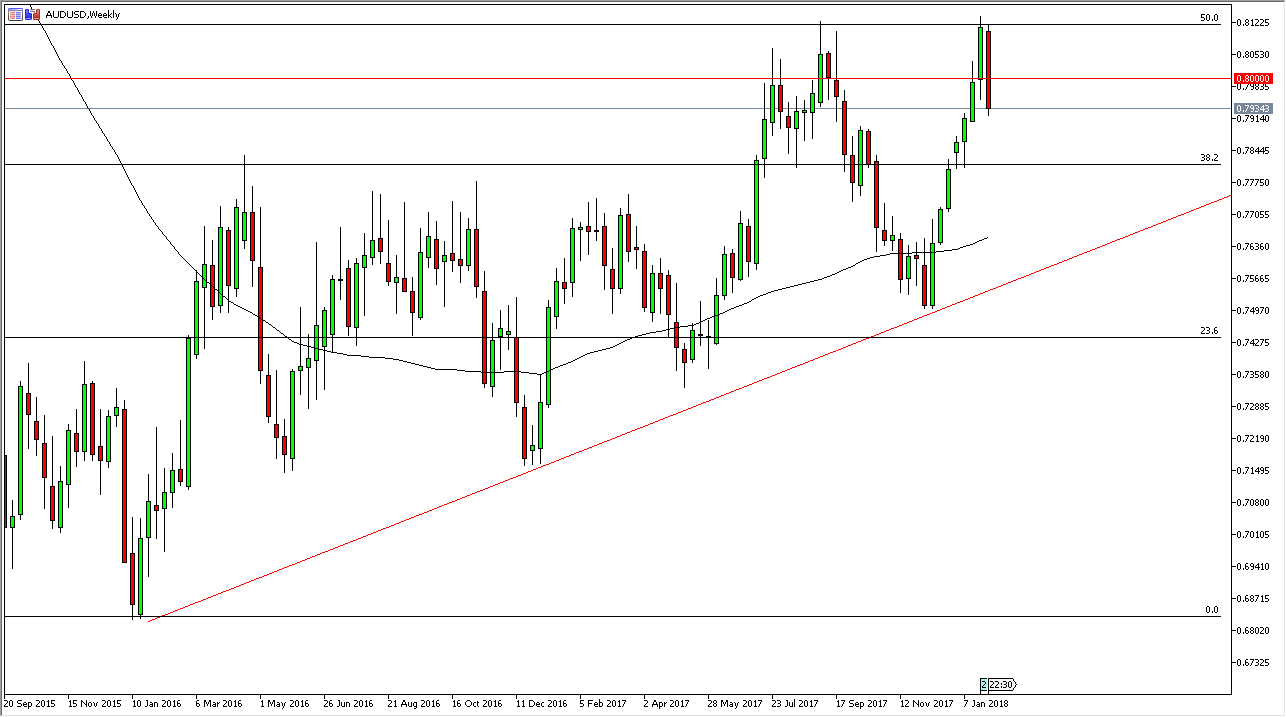Click the 0.77050 price scale label

pyautogui.click(x=1253, y=215)
